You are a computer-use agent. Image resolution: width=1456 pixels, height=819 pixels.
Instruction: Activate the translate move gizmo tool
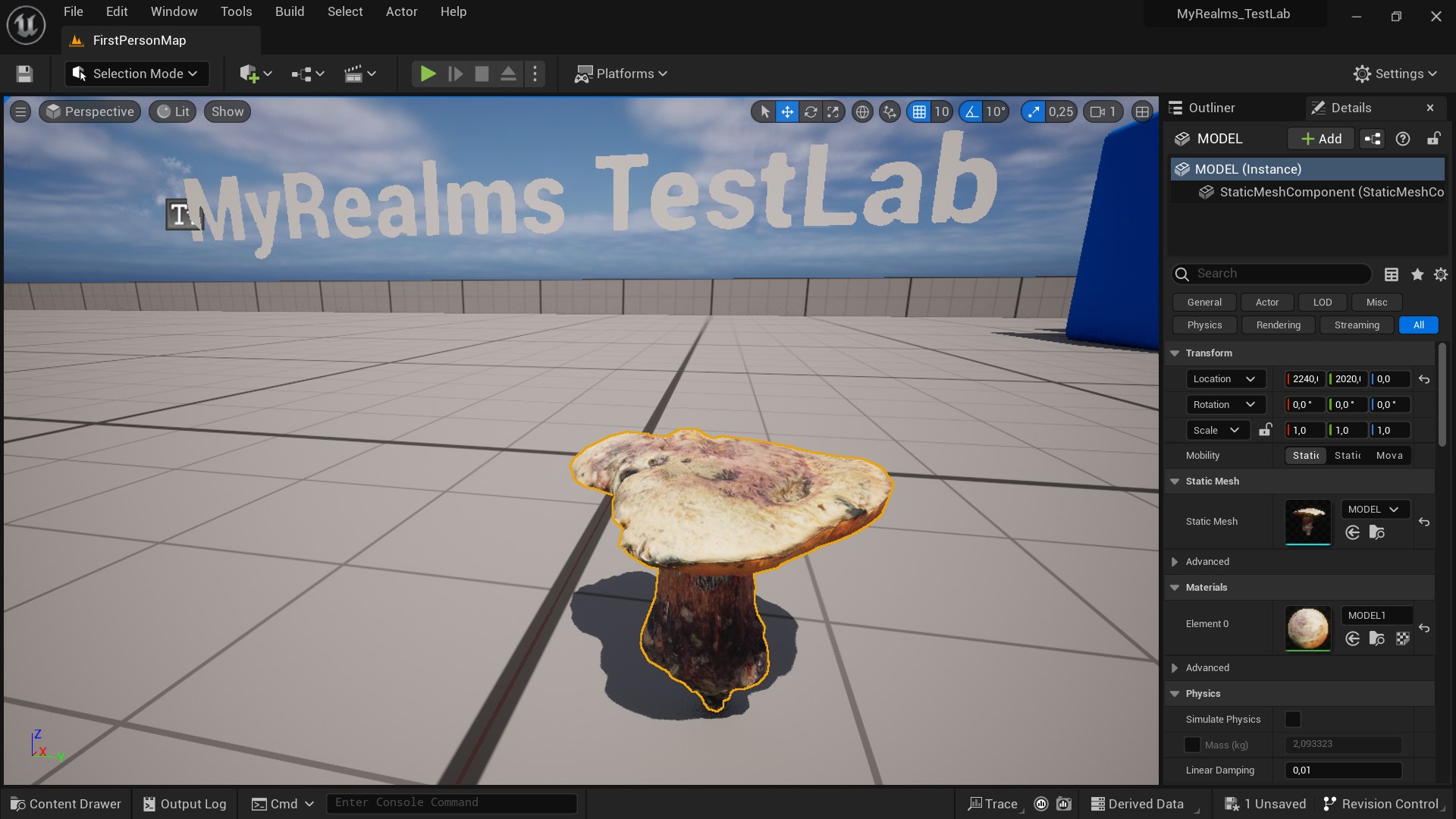pyautogui.click(x=787, y=111)
